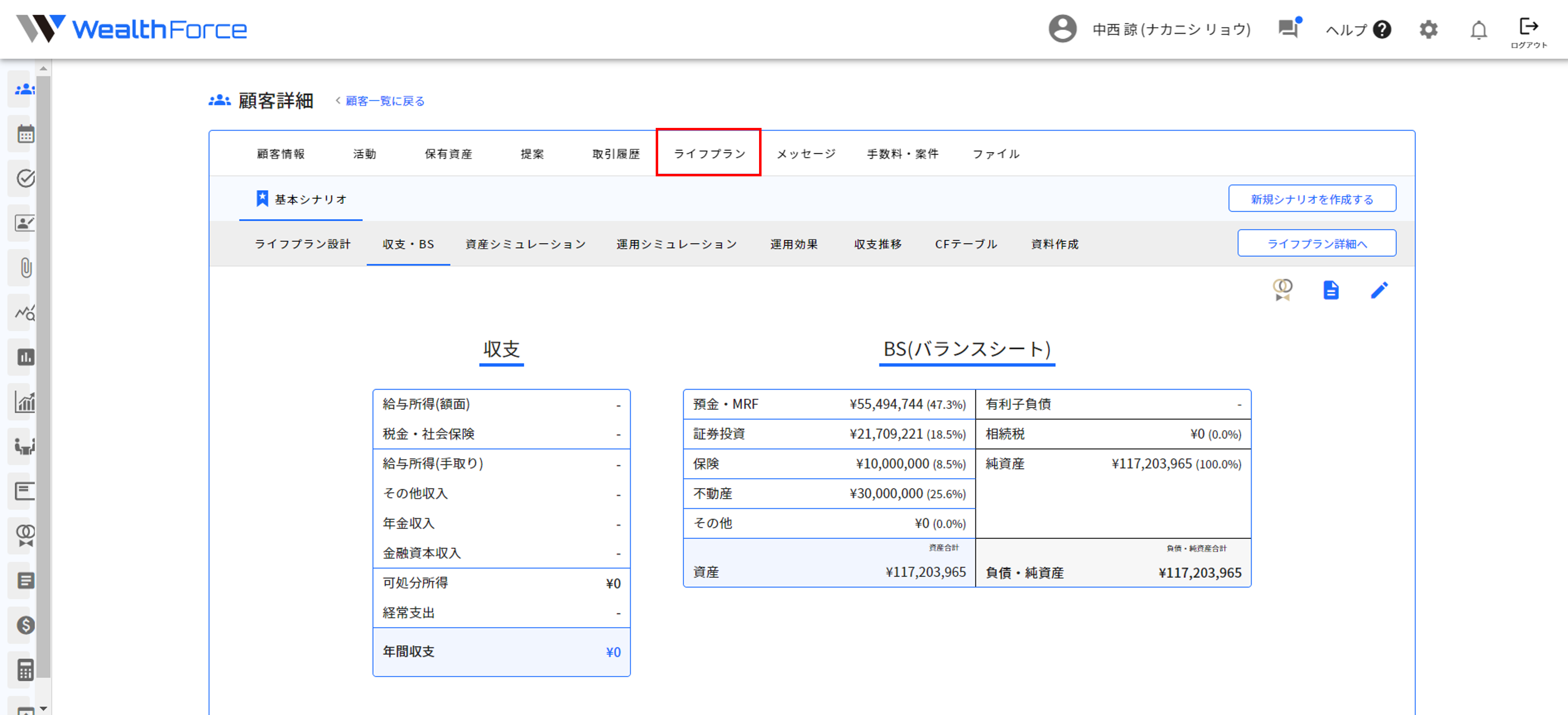Click 証券投資 value ¥21,709,221
1568x715 pixels.
point(886,434)
